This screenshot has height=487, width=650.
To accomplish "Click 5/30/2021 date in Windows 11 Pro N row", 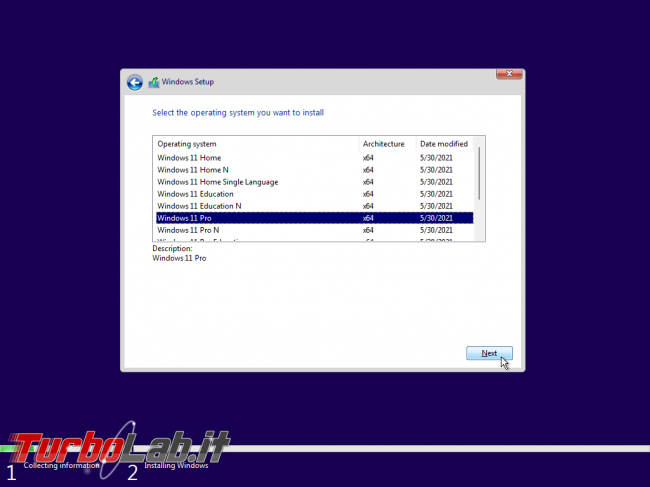I will pyautogui.click(x=436, y=230).
